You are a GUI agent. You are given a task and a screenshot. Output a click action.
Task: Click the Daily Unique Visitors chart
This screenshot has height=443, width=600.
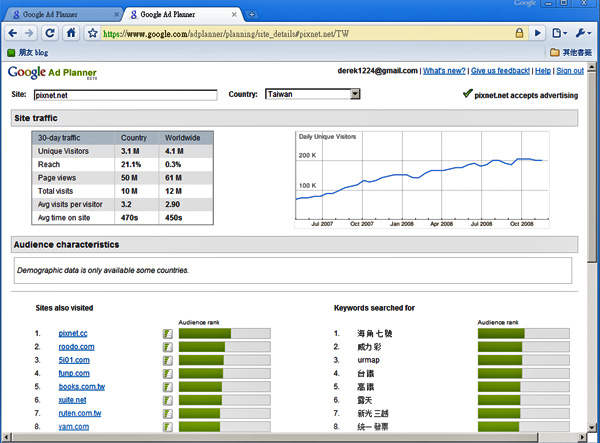(422, 180)
